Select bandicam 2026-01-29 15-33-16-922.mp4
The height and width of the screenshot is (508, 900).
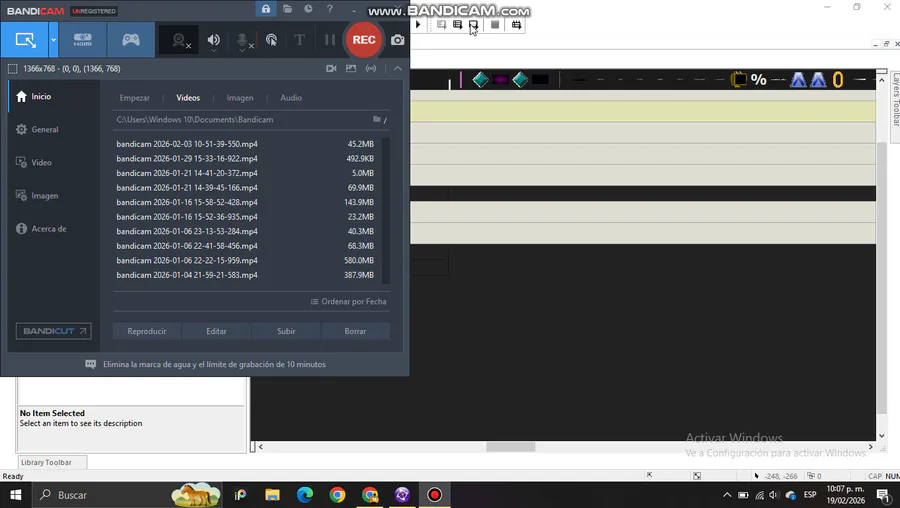pos(246,158)
